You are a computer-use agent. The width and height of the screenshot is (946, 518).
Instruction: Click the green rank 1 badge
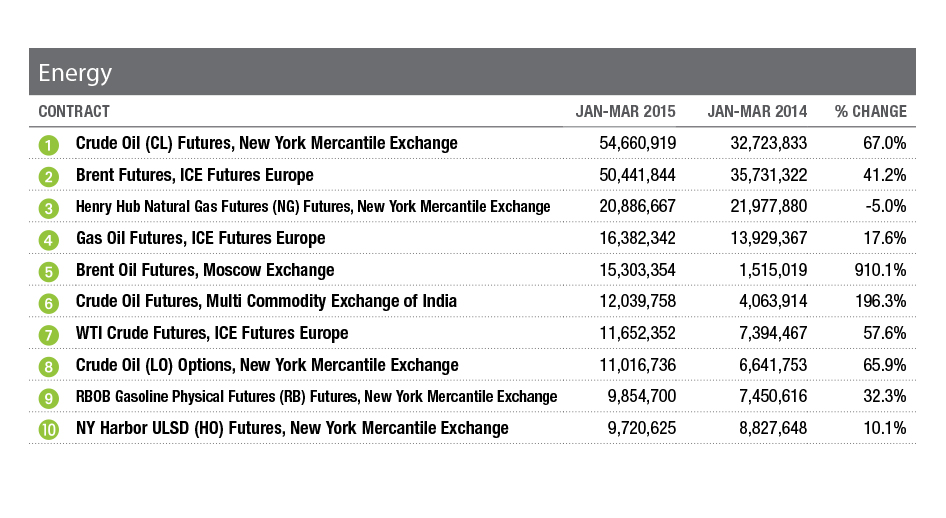[49, 144]
